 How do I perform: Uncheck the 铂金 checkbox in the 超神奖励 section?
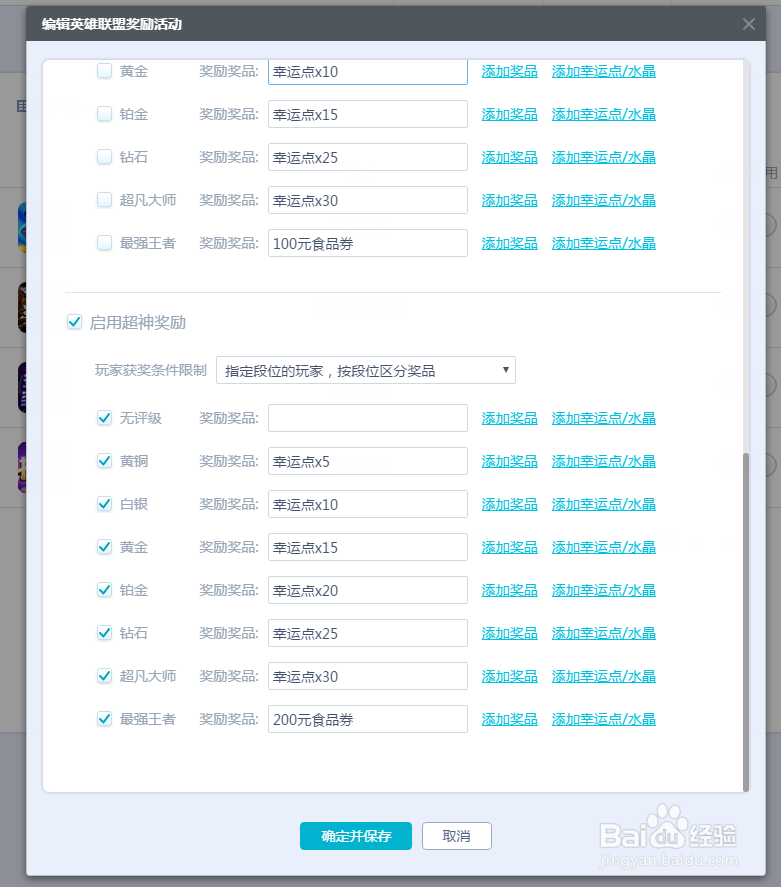click(105, 590)
